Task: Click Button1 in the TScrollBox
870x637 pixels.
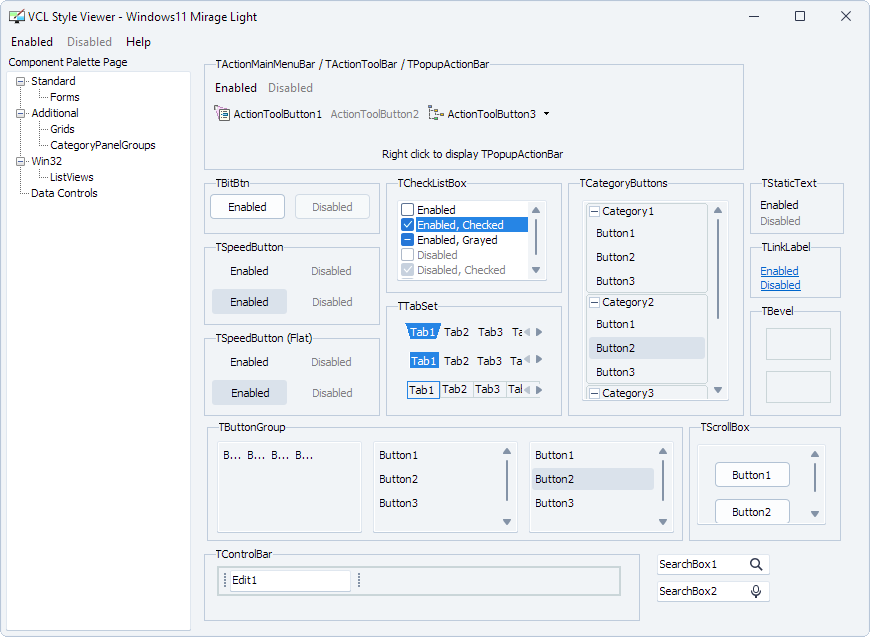Action: tap(752, 475)
